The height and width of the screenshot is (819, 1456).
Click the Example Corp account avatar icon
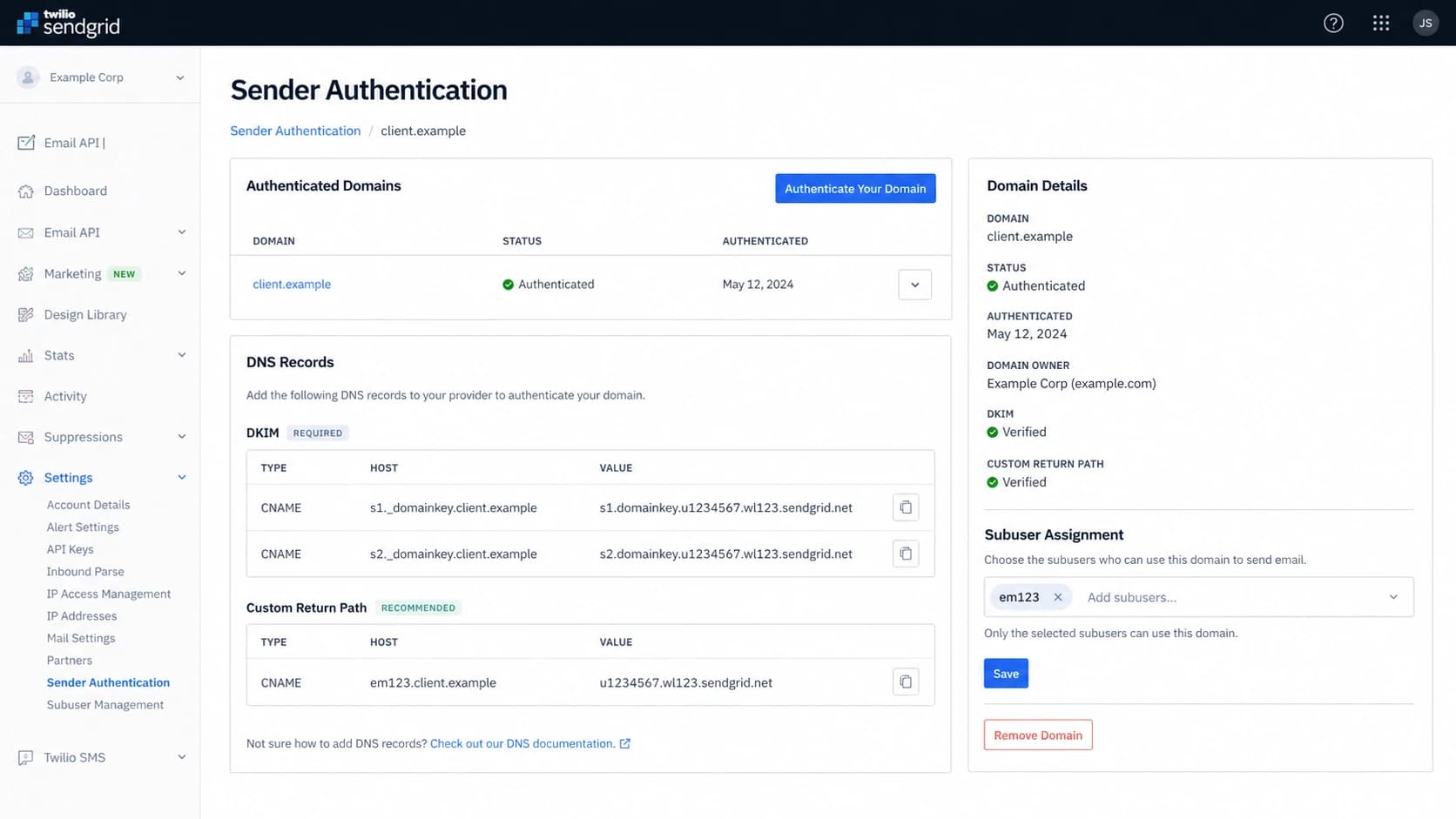(28, 77)
